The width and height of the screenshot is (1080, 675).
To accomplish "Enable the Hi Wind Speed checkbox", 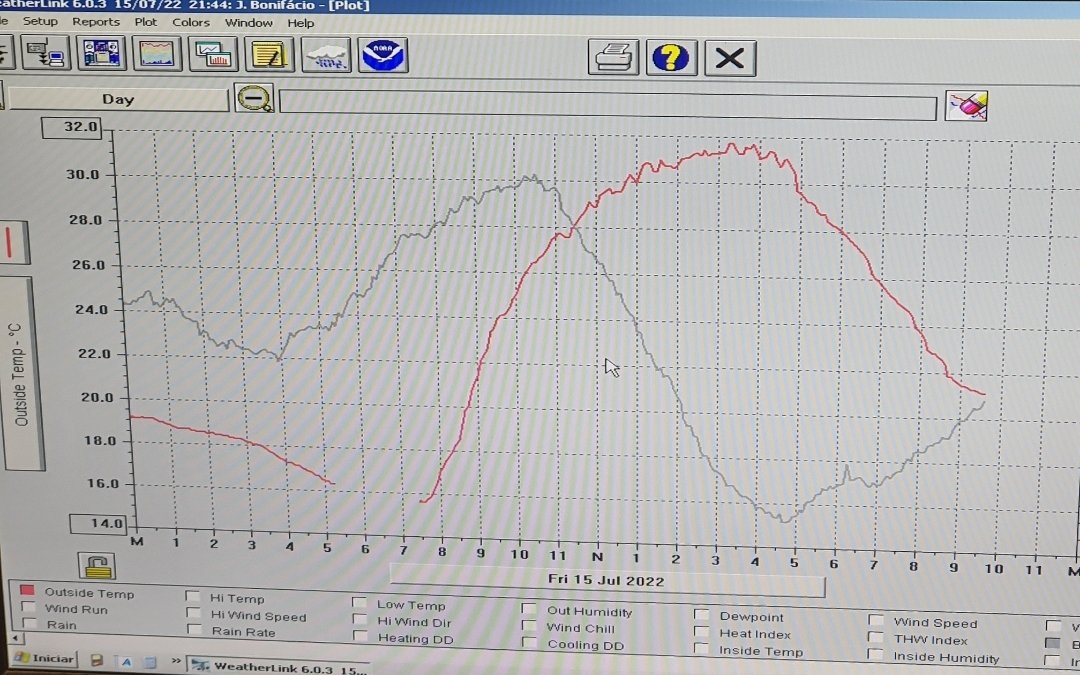I will (194, 613).
